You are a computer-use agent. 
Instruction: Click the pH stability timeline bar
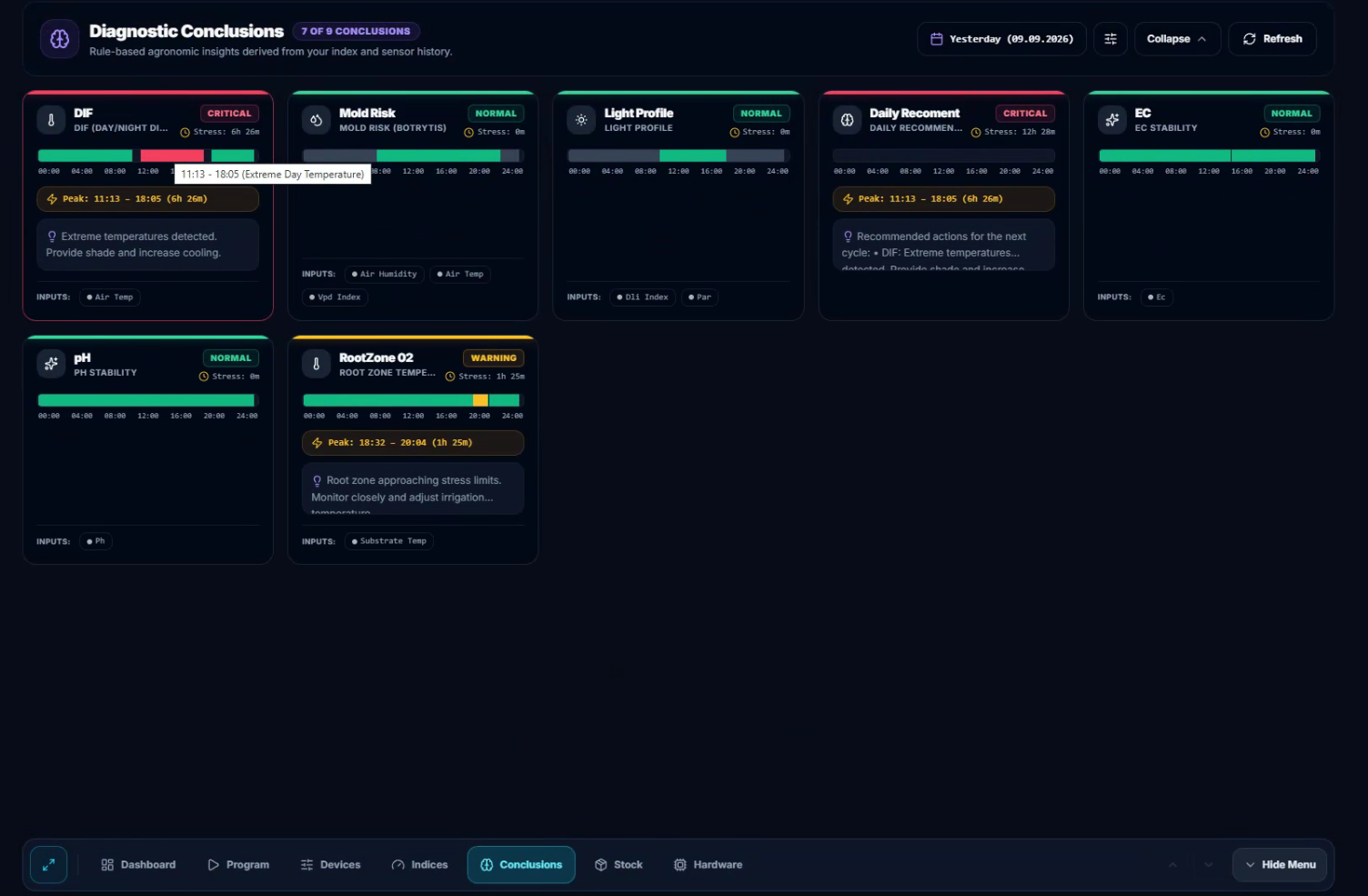[x=147, y=400]
